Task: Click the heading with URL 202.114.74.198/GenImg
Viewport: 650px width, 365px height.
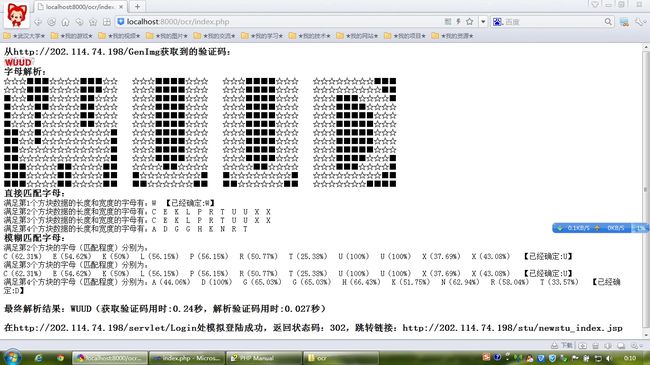Action: pyautogui.click(x=117, y=52)
